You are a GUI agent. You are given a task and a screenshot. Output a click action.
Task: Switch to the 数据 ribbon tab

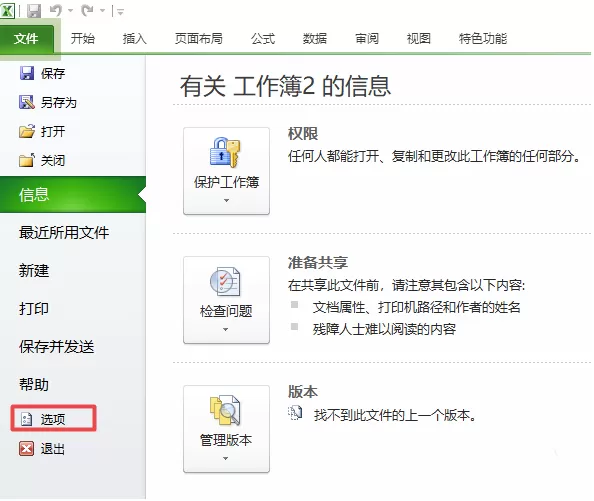(315, 38)
